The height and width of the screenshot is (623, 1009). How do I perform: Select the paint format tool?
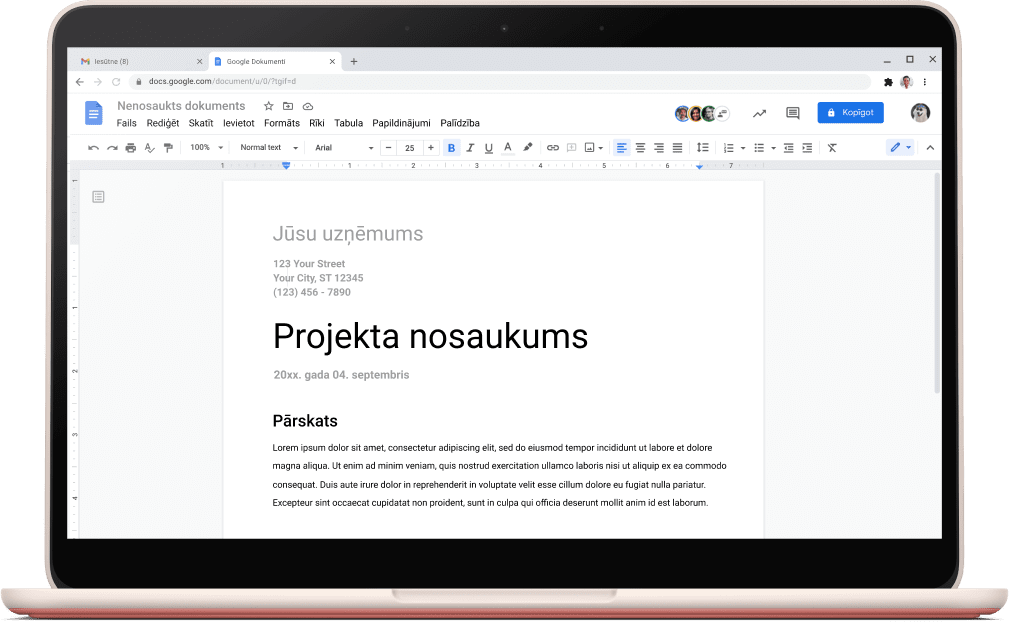(x=168, y=148)
